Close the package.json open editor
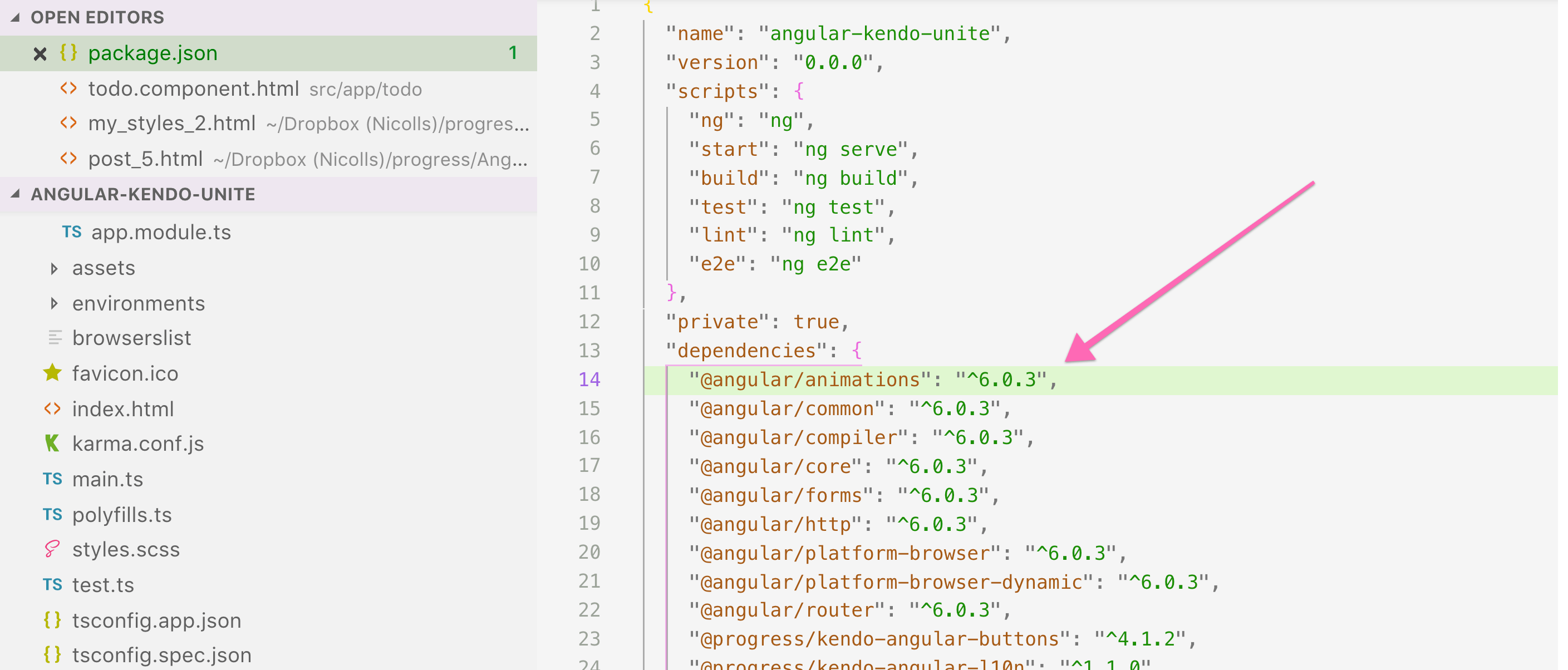This screenshot has height=670, width=1568. coord(40,53)
